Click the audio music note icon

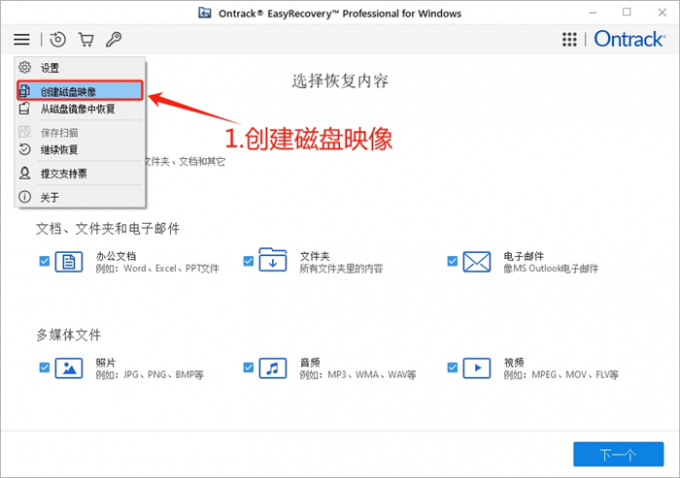tap(273, 368)
